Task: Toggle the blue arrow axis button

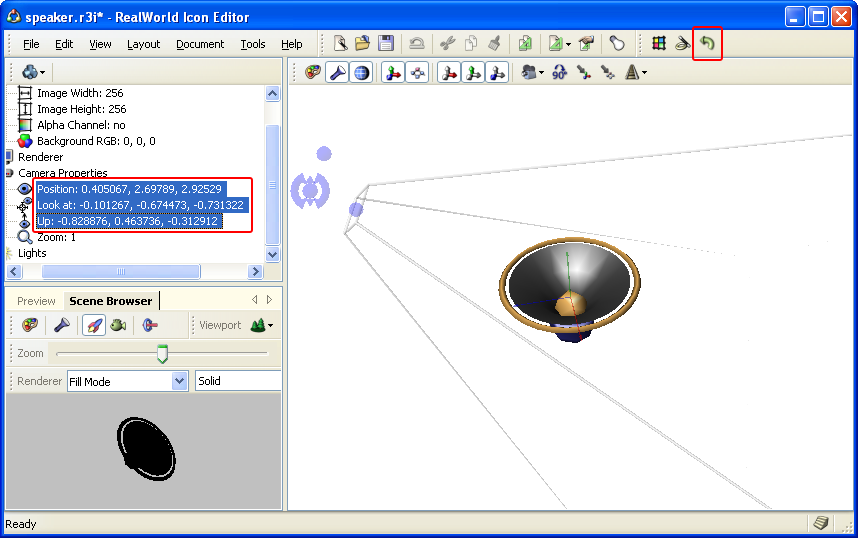Action: (x=497, y=72)
